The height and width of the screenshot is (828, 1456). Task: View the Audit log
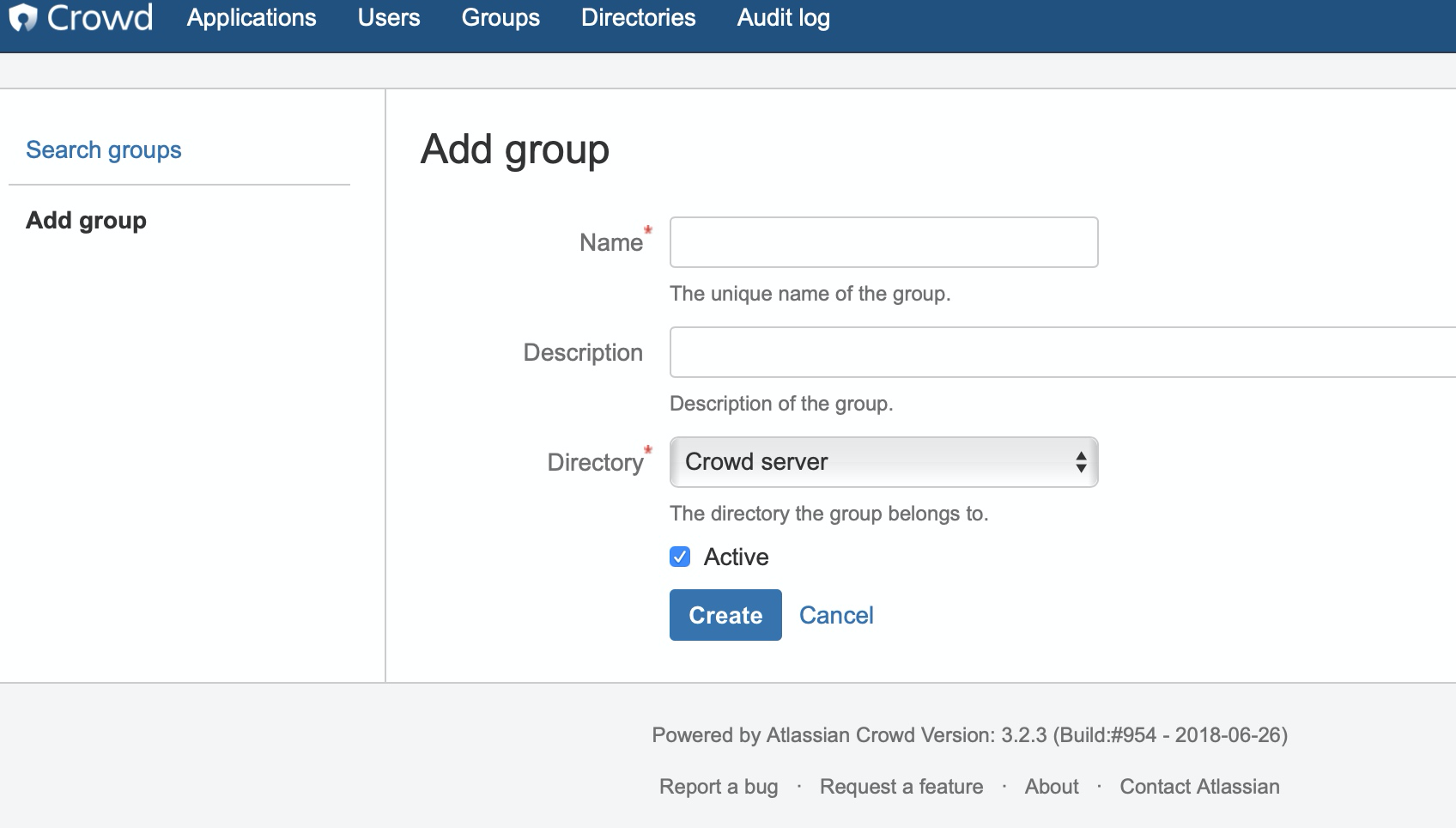782,18
